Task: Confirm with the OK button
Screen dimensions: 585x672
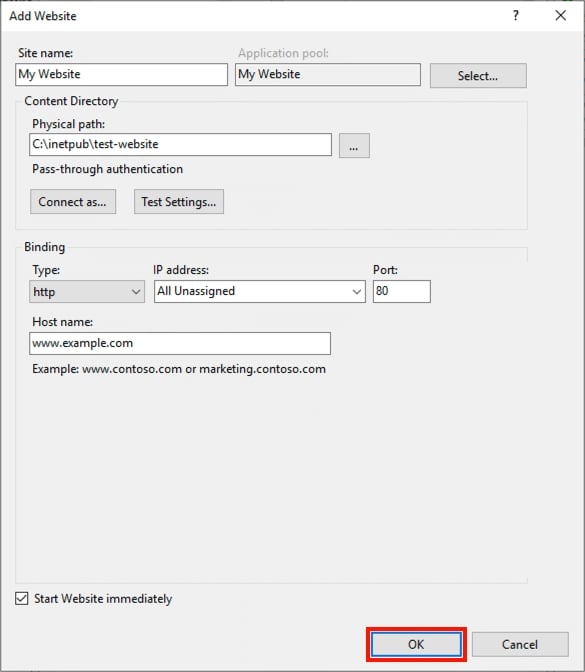Action: (416, 644)
